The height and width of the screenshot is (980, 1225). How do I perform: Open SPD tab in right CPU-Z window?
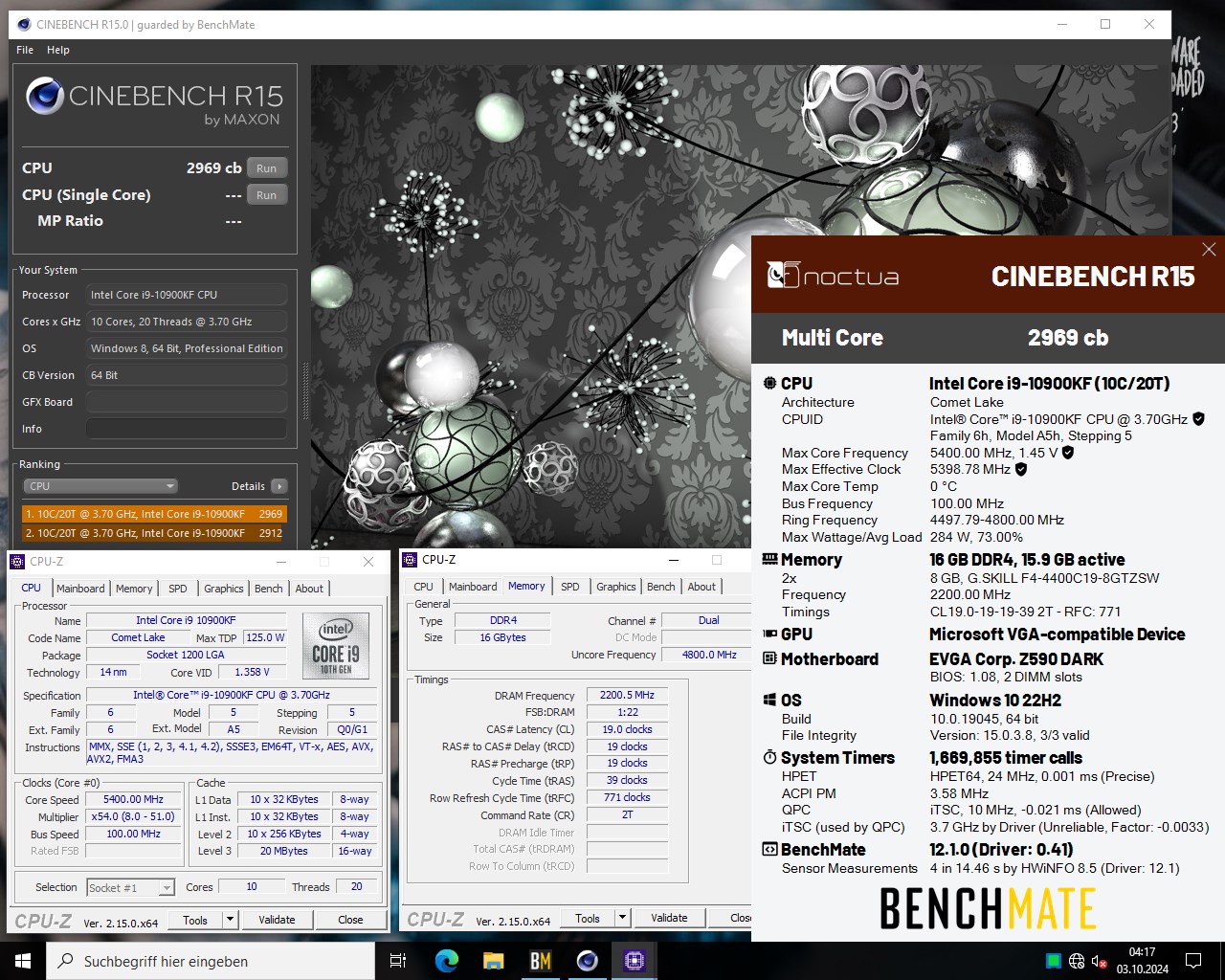[x=570, y=587]
